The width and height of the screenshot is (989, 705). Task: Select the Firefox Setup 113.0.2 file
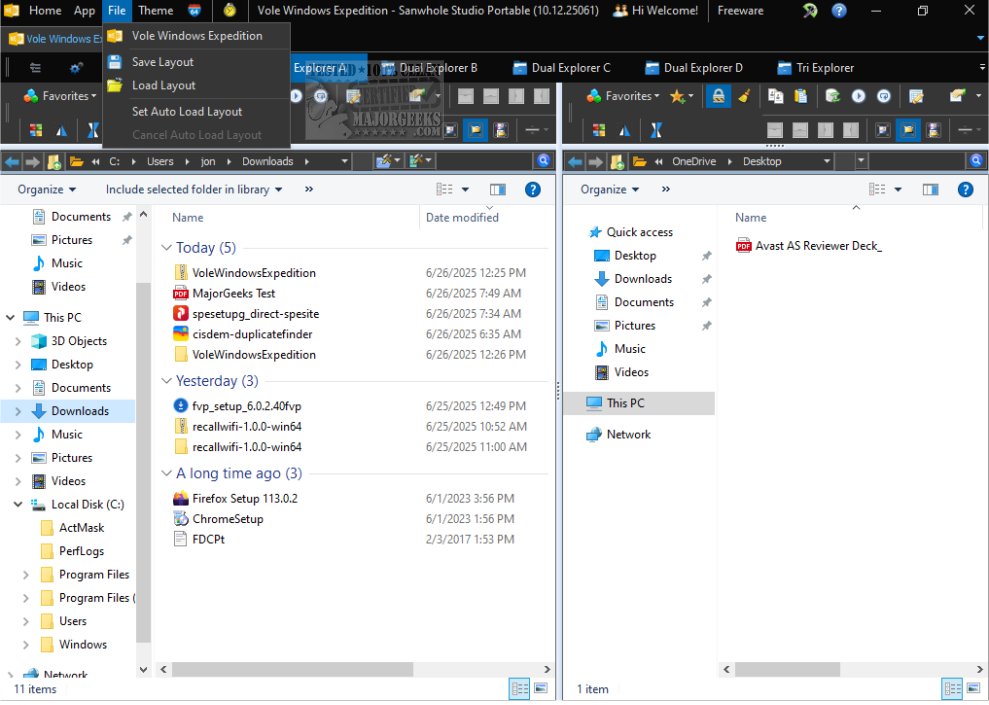tap(245, 499)
